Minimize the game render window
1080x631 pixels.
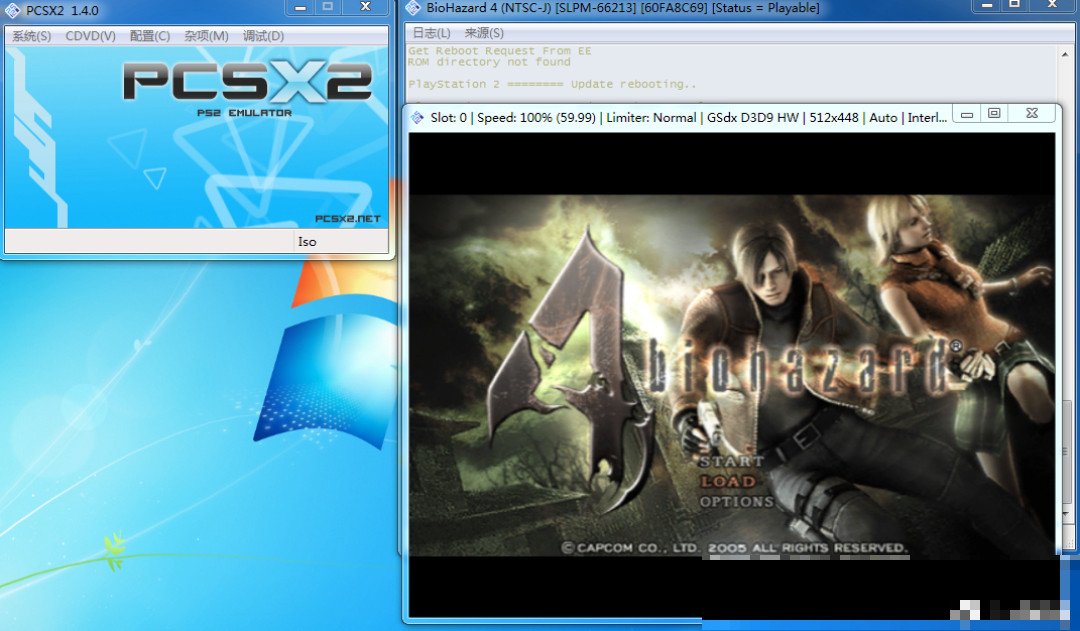pos(967,114)
